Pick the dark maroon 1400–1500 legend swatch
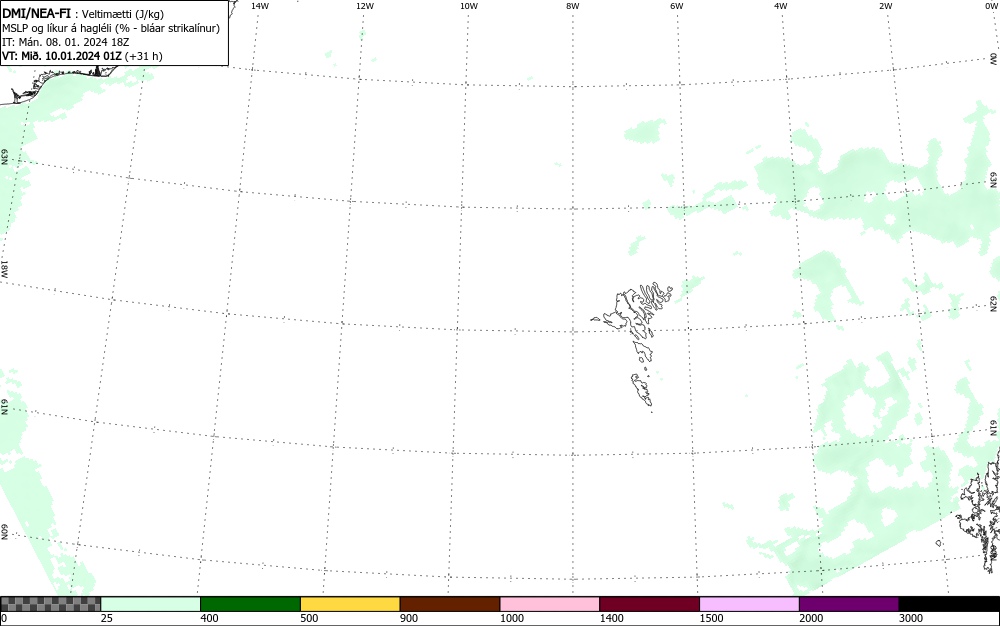Image resolution: width=1000 pixels, height=626 pixels. click(x=649, y=604)
